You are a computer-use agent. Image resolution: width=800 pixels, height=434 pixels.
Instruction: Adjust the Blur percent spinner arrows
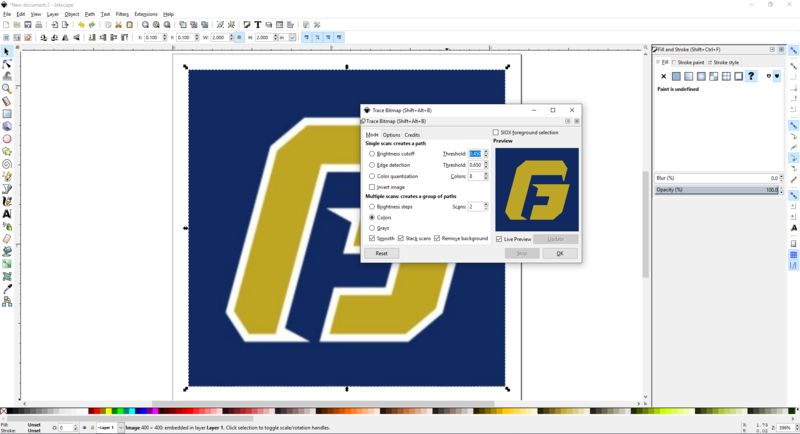[781, 178]
